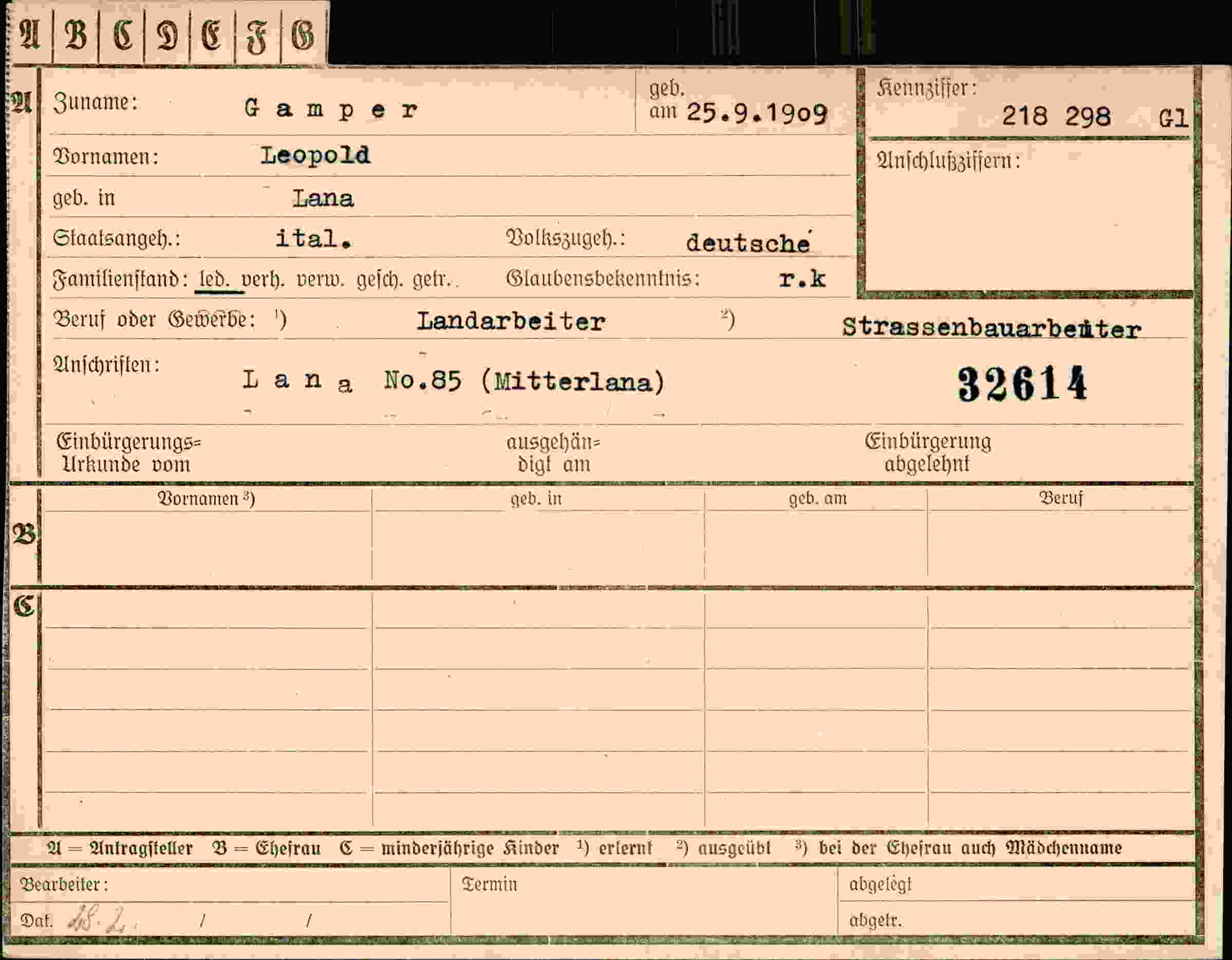This screenshot has width=1232, height=960.
Task: Click the 'Gl' code next to Kennziffer
Action: pyautogui.click(x=1173, y=118)
